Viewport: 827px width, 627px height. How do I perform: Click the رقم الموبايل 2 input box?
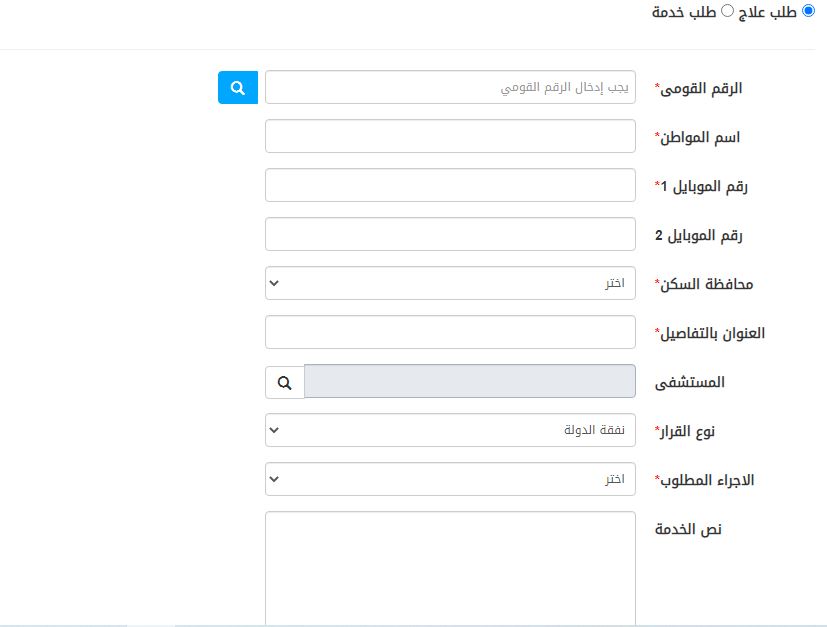(450, 234)
